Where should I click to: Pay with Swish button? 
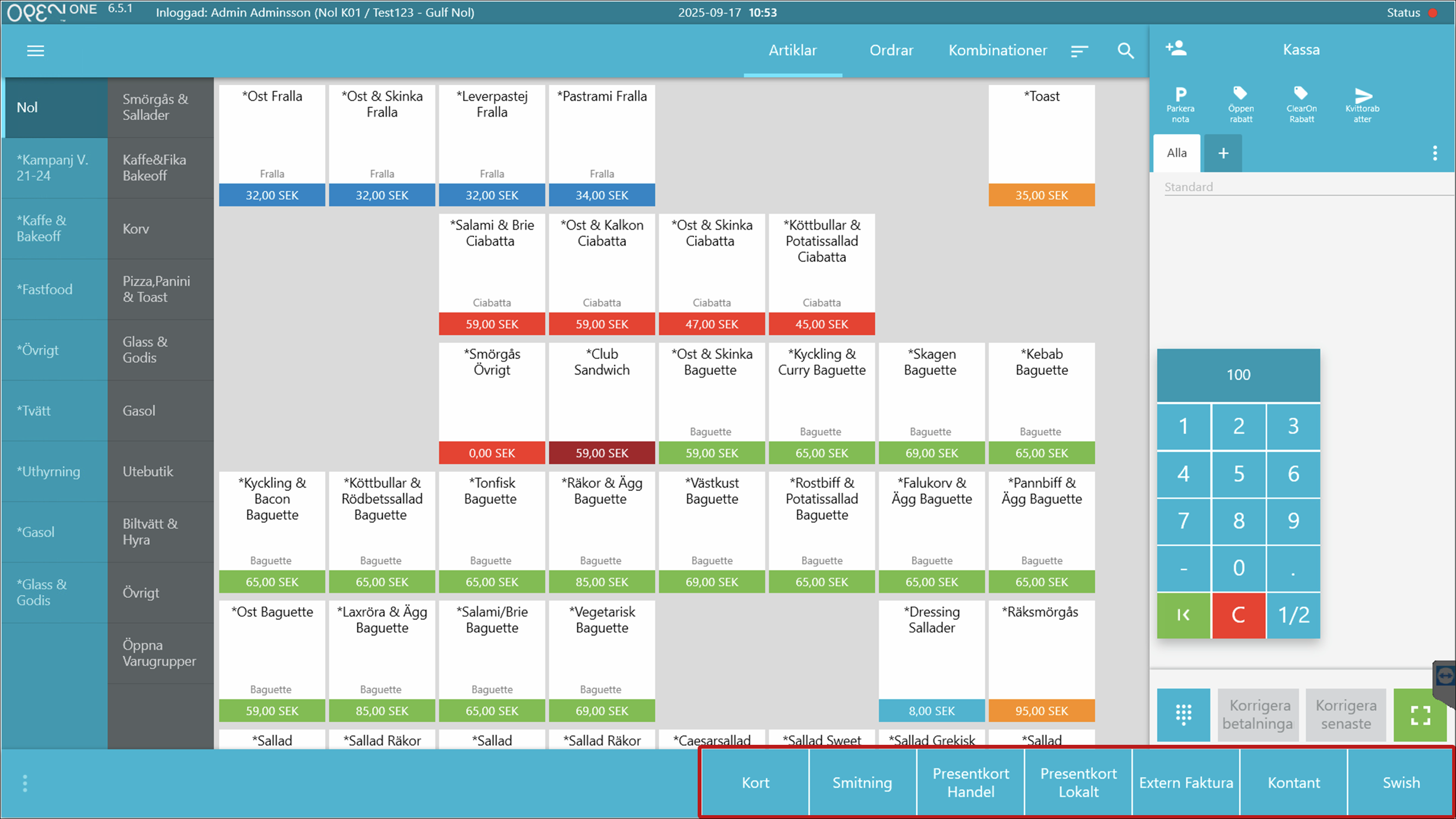pyautogui.click(x=1401, y=783)
